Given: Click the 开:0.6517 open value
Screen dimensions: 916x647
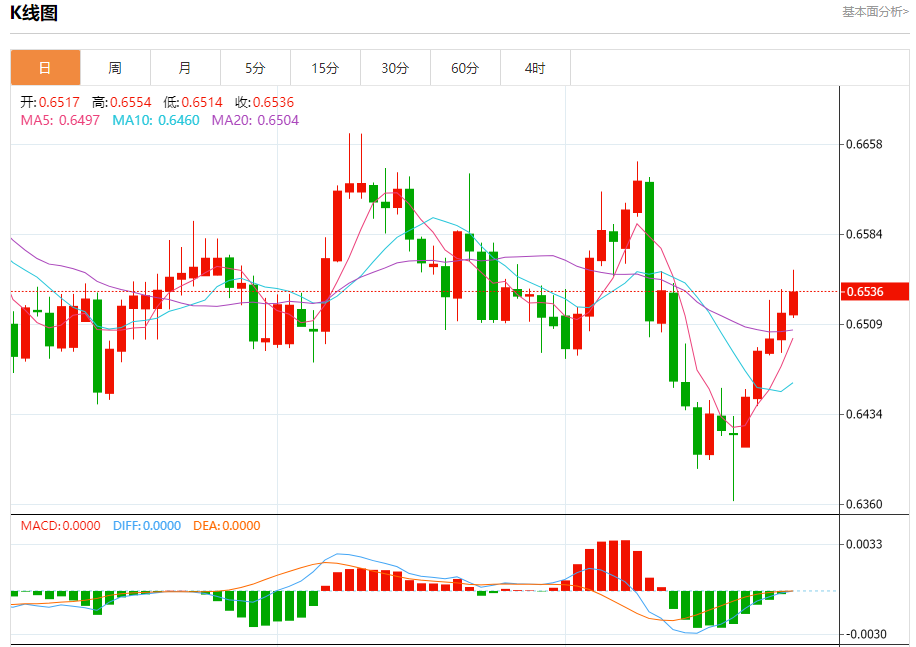Looking at the screenshot, I should [50, 102].
